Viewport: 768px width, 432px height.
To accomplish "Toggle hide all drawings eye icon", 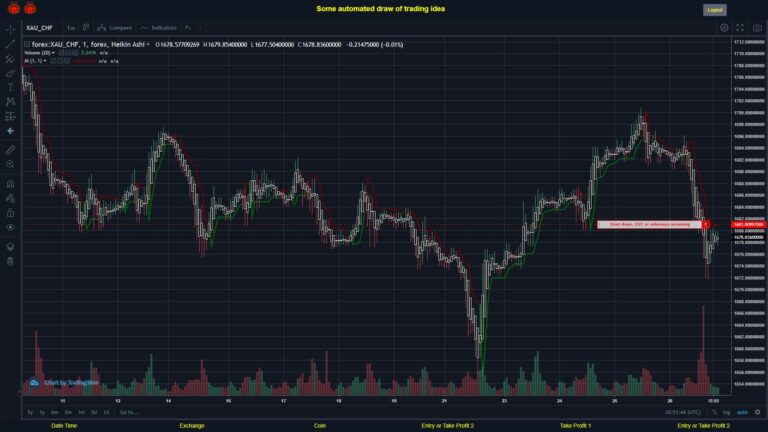I will [10, 227].
